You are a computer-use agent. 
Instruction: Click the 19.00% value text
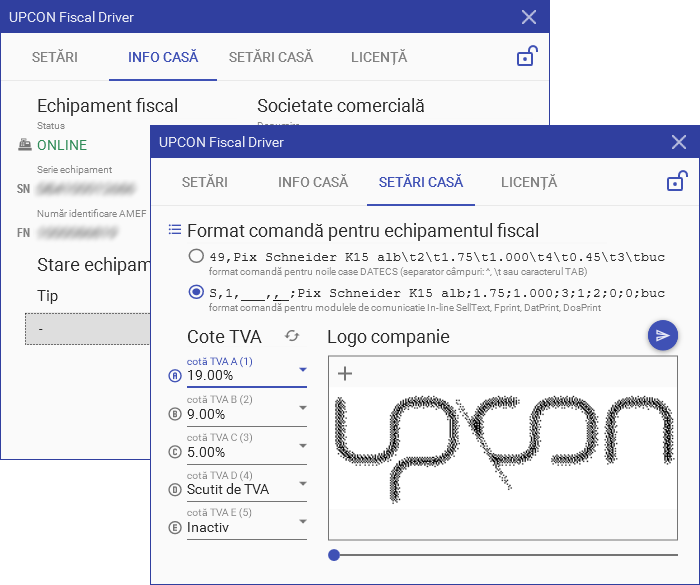[x=210, y=376]
